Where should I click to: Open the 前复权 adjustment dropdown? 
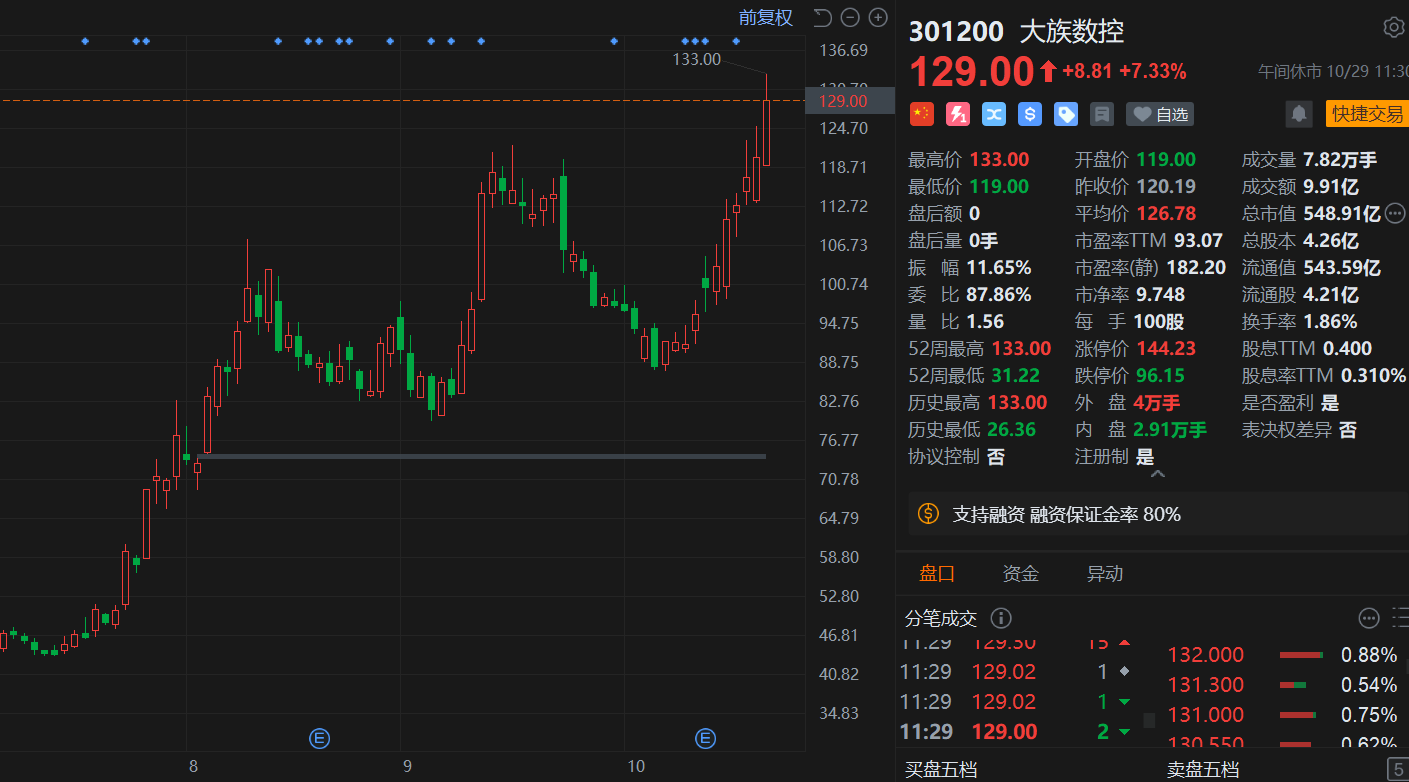pyautogui.click(x=765, y=17)
